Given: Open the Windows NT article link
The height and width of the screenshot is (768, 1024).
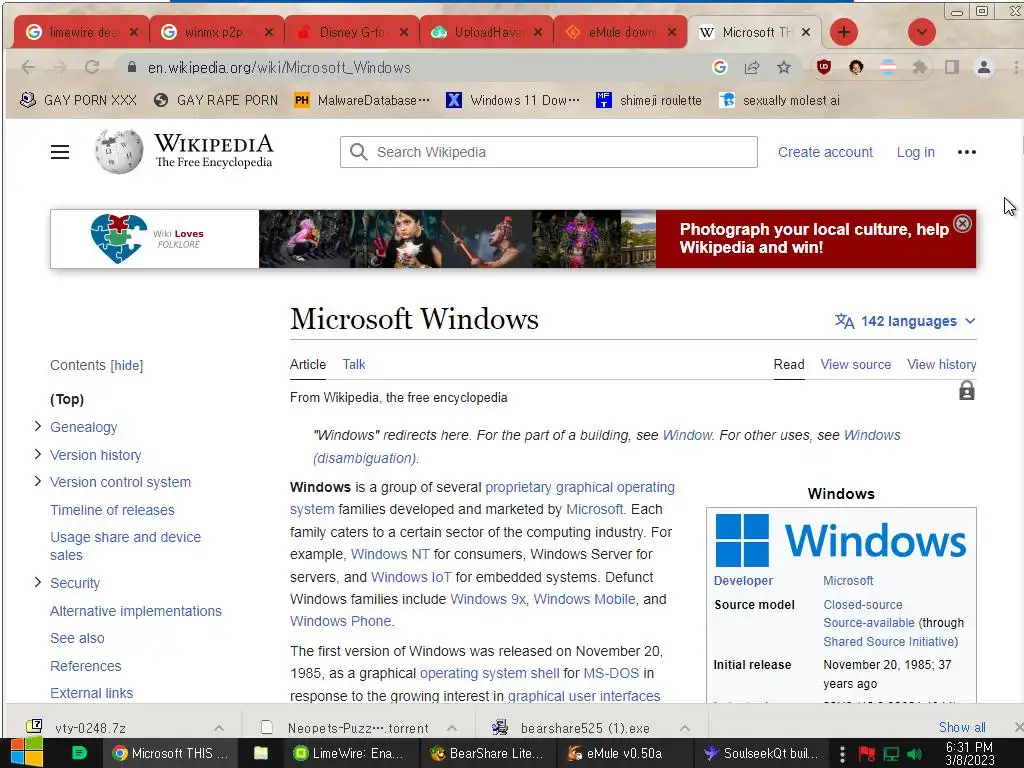Looking at the screenshot, I should tap(390, 554).
